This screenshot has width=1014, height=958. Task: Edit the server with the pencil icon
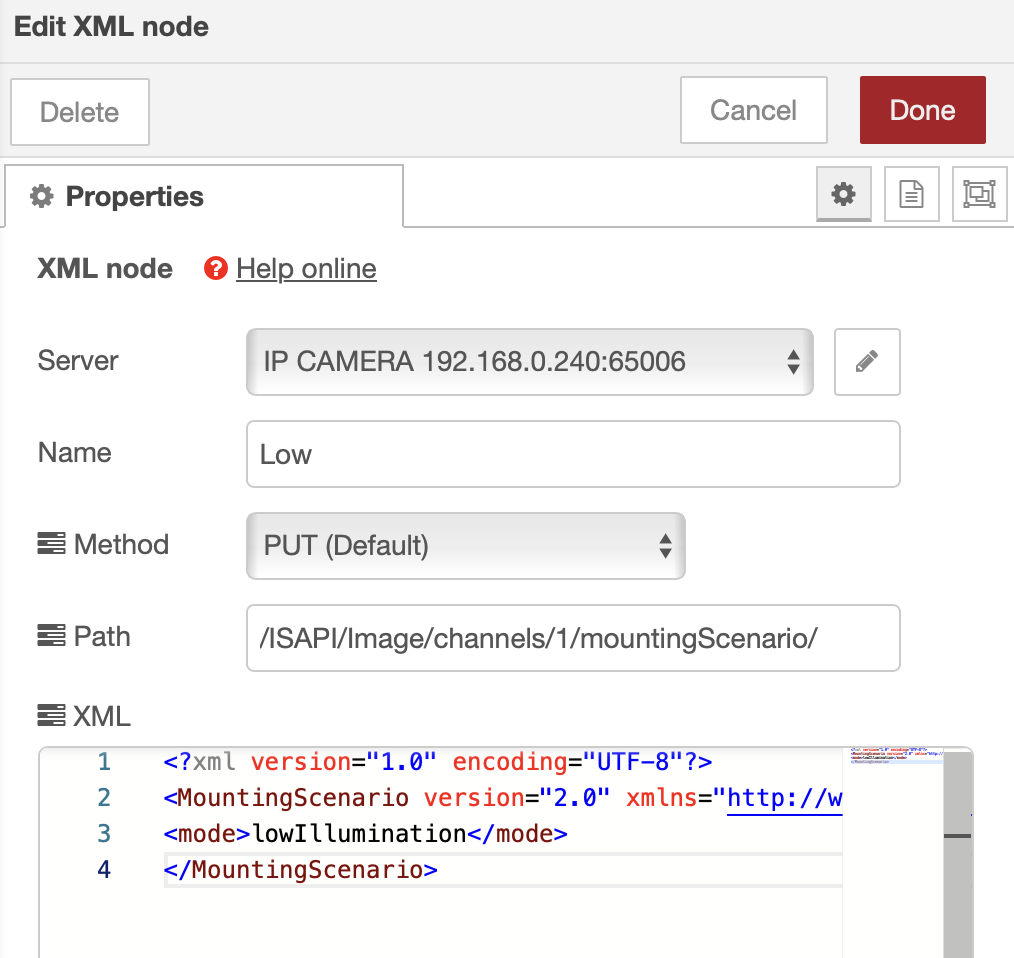(866, 362)
